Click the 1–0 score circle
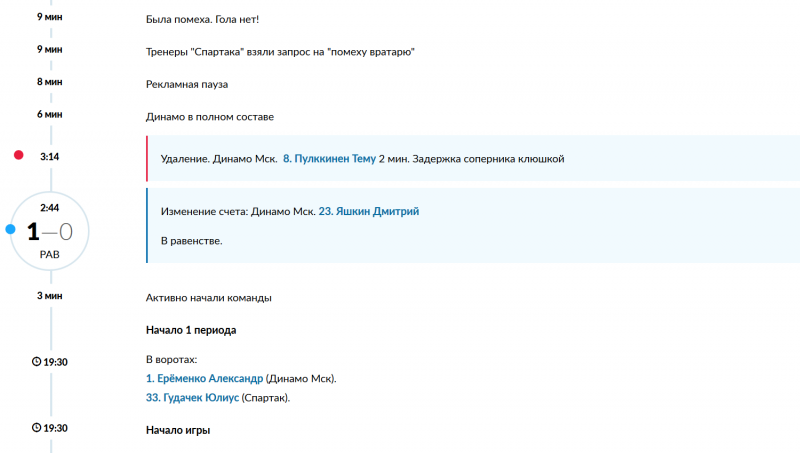This screenshot has height=453, width=800. (49, 231)
